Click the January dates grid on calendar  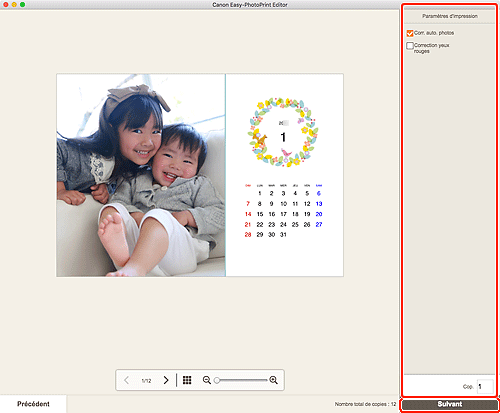pyautogui.click(x=283, y=211)
